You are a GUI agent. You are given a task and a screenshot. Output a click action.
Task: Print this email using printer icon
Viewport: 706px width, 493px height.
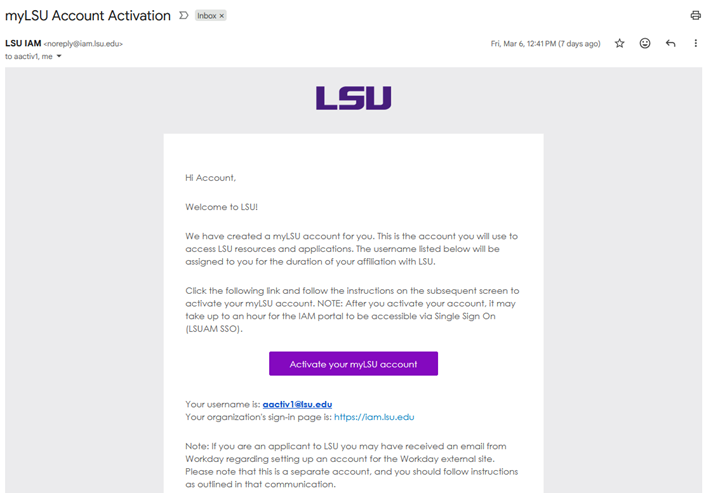pyautogui.click(x=695, y=15)
